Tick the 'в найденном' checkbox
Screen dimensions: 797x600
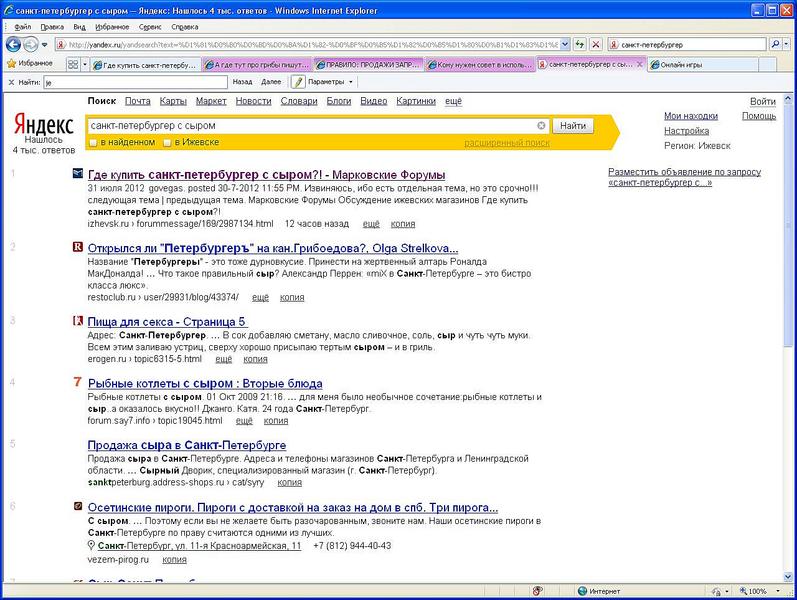[x=93, y=143]
